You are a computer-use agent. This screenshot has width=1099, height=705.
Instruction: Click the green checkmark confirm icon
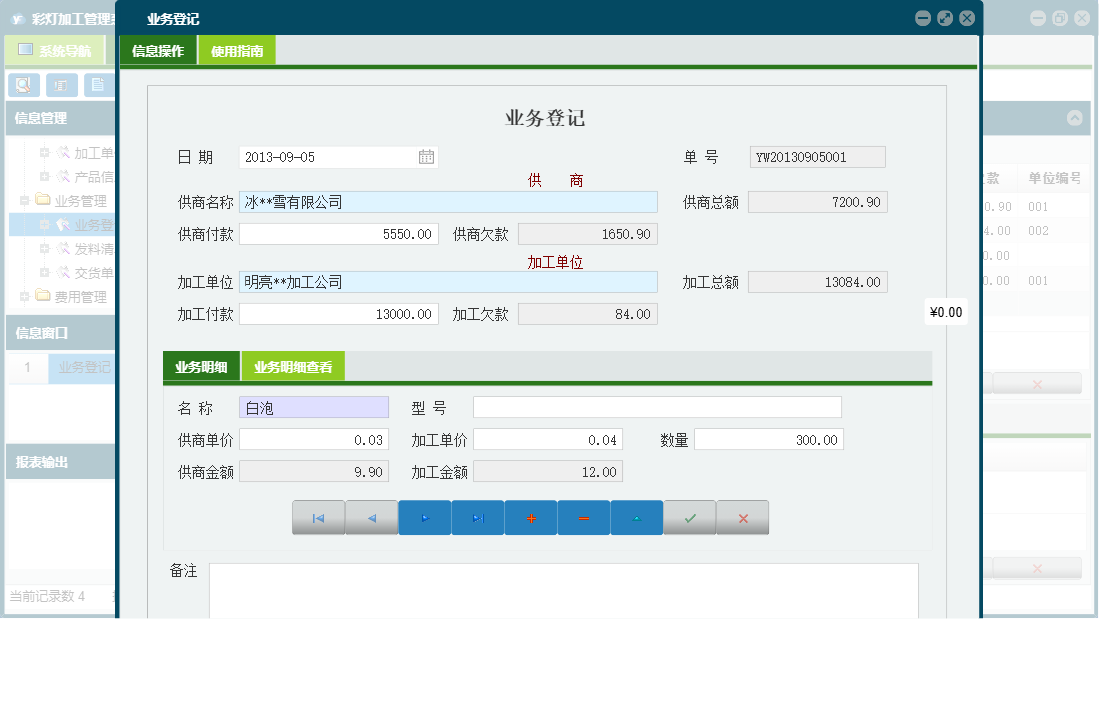pos(690,517)
